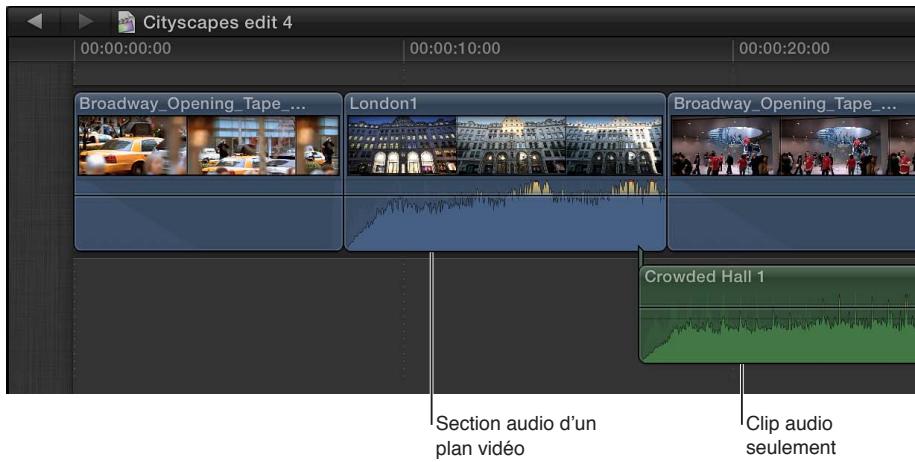915x462 pixels.
Task: Click the second Broadway_Opening_Tape clip name after London1
Action: click(785, 104)
